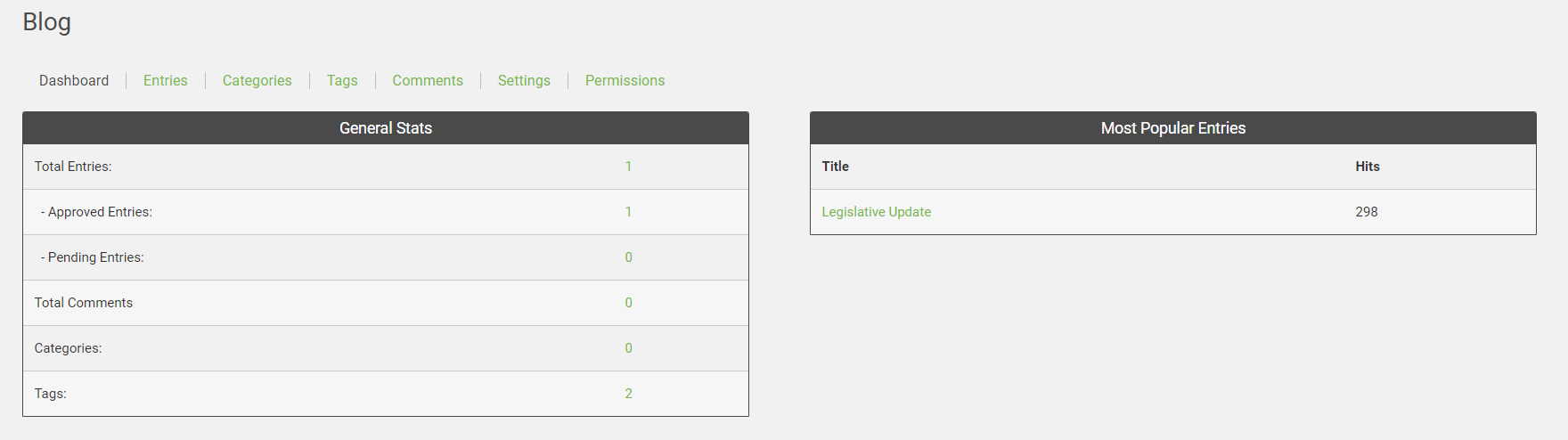Click the Hits column header
The image size is (1568, 440).
click(1367, 167)
